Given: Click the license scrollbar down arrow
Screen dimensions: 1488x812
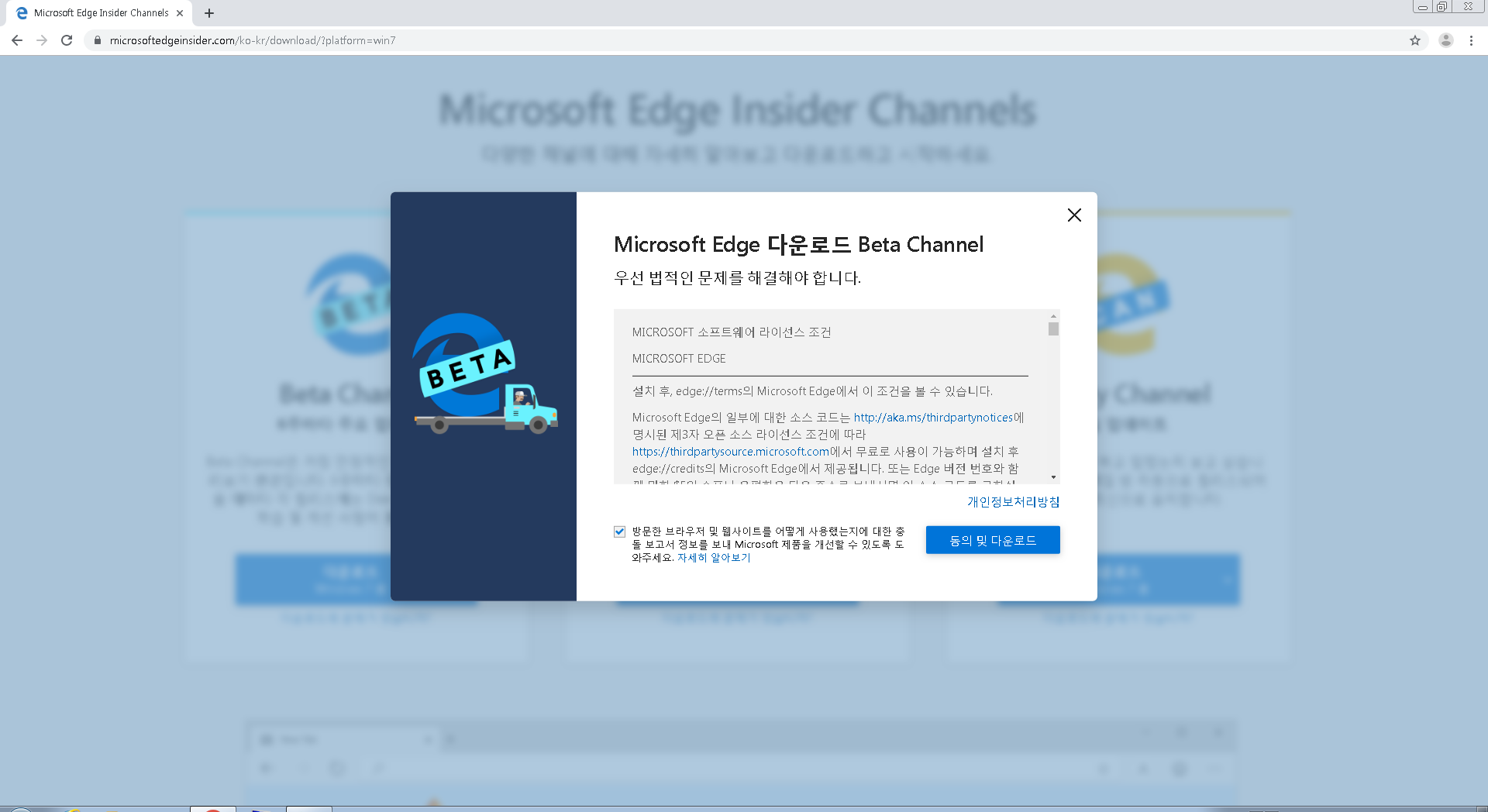Looking at the screenshot, I should click(x=1053, y=477).
